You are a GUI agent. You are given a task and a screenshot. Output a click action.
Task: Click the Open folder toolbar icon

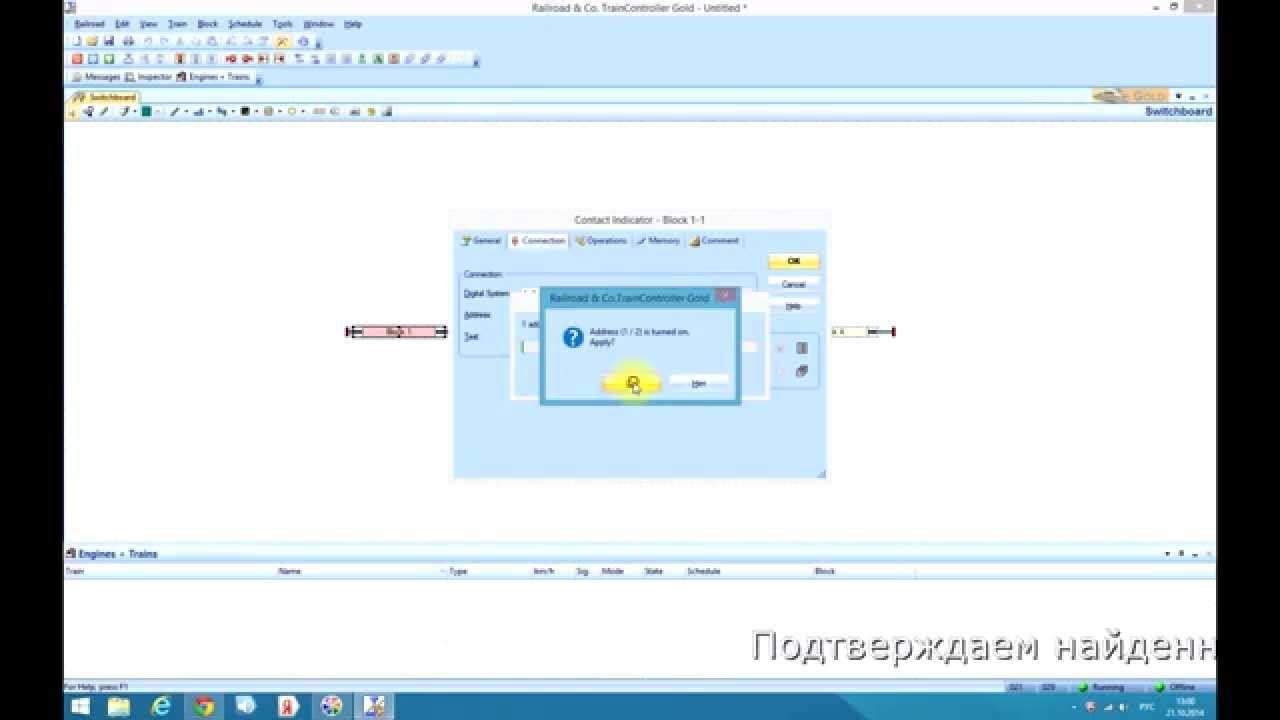93,42
